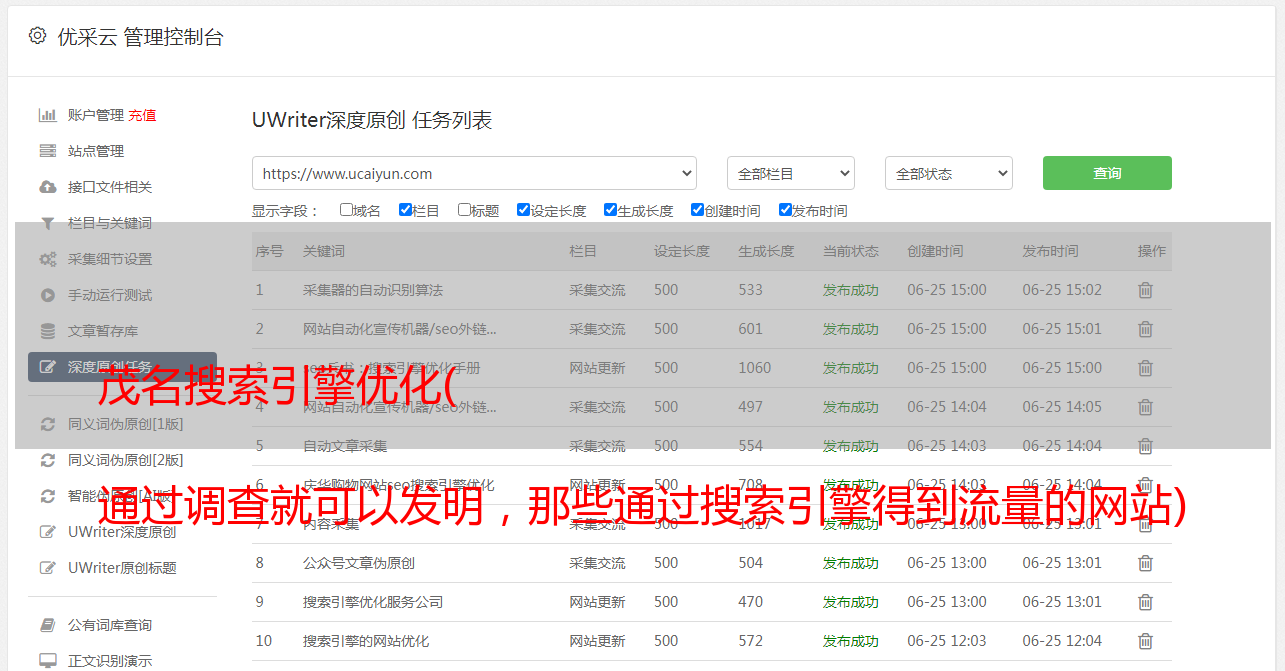Click the 操作 column header
1285x671 pixels.
pyautogui.click(x=1152, y=251)
